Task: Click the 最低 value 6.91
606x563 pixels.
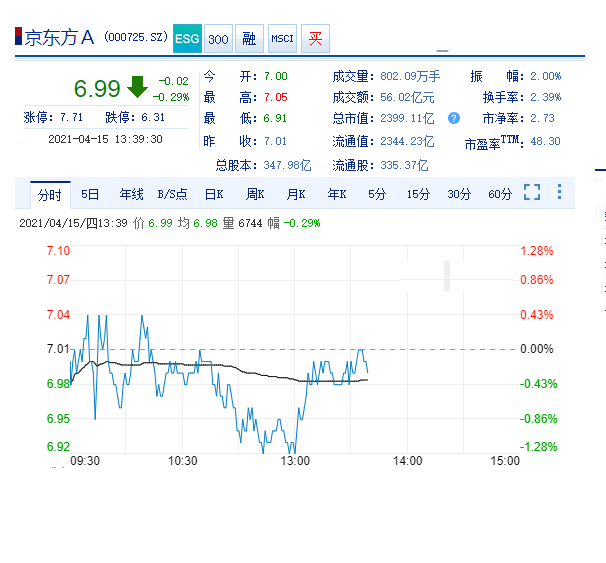Action: (x=275, y=118)
